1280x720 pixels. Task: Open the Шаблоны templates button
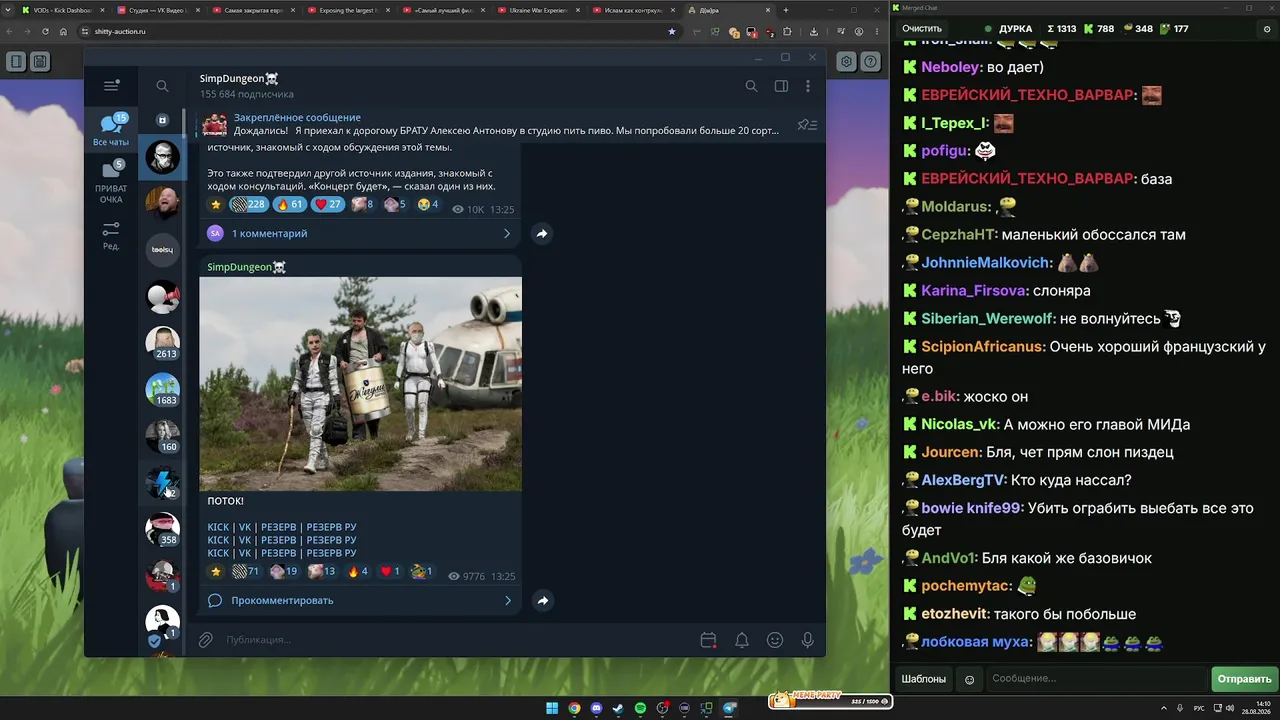pyautogui.click(x=924, y=679)
